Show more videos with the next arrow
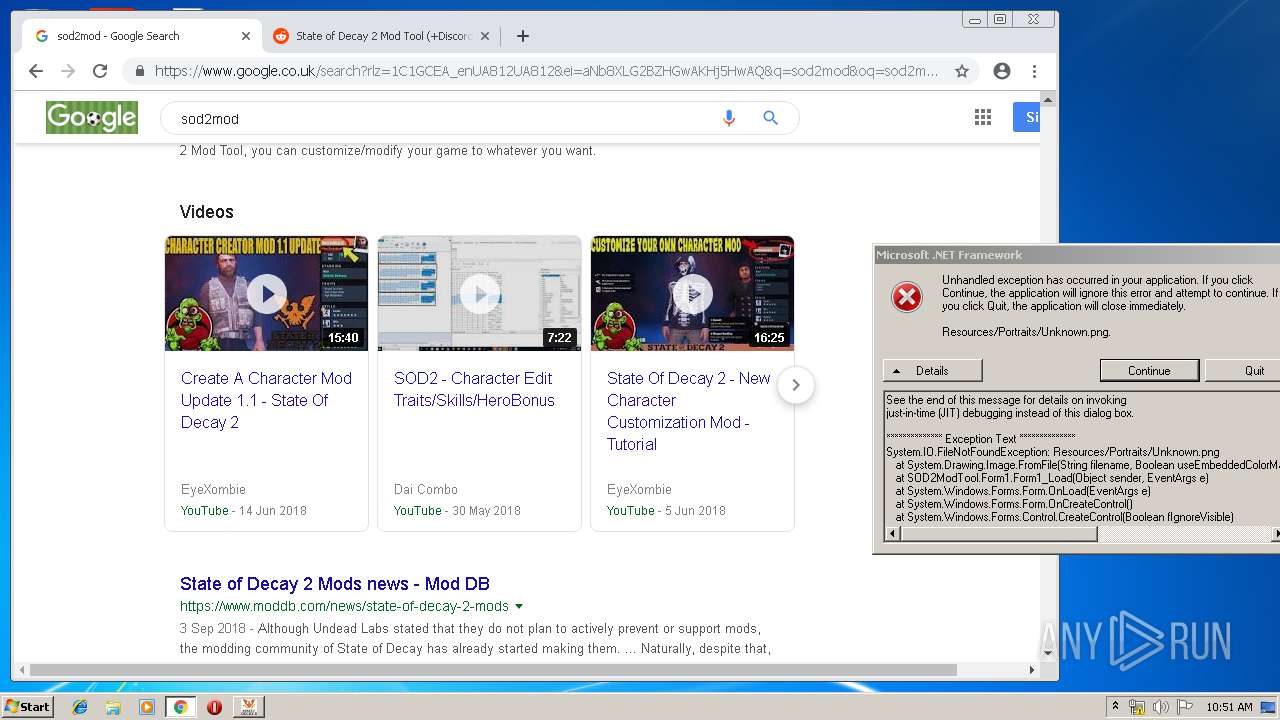This screenshot has width=1280, height=720. (796, 385)
